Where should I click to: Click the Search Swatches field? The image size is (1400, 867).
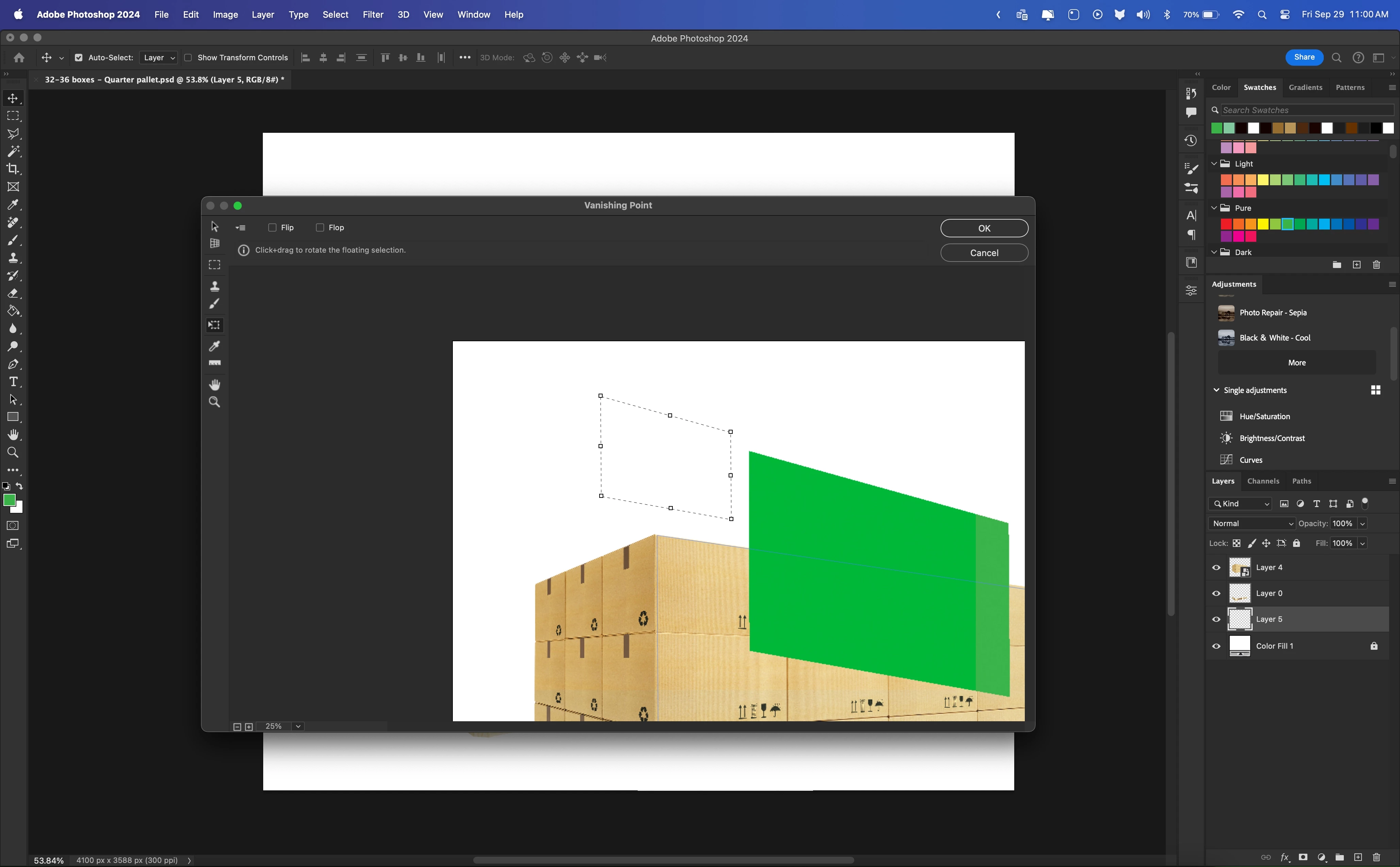pyautogui.click(x=1306, y=110)
